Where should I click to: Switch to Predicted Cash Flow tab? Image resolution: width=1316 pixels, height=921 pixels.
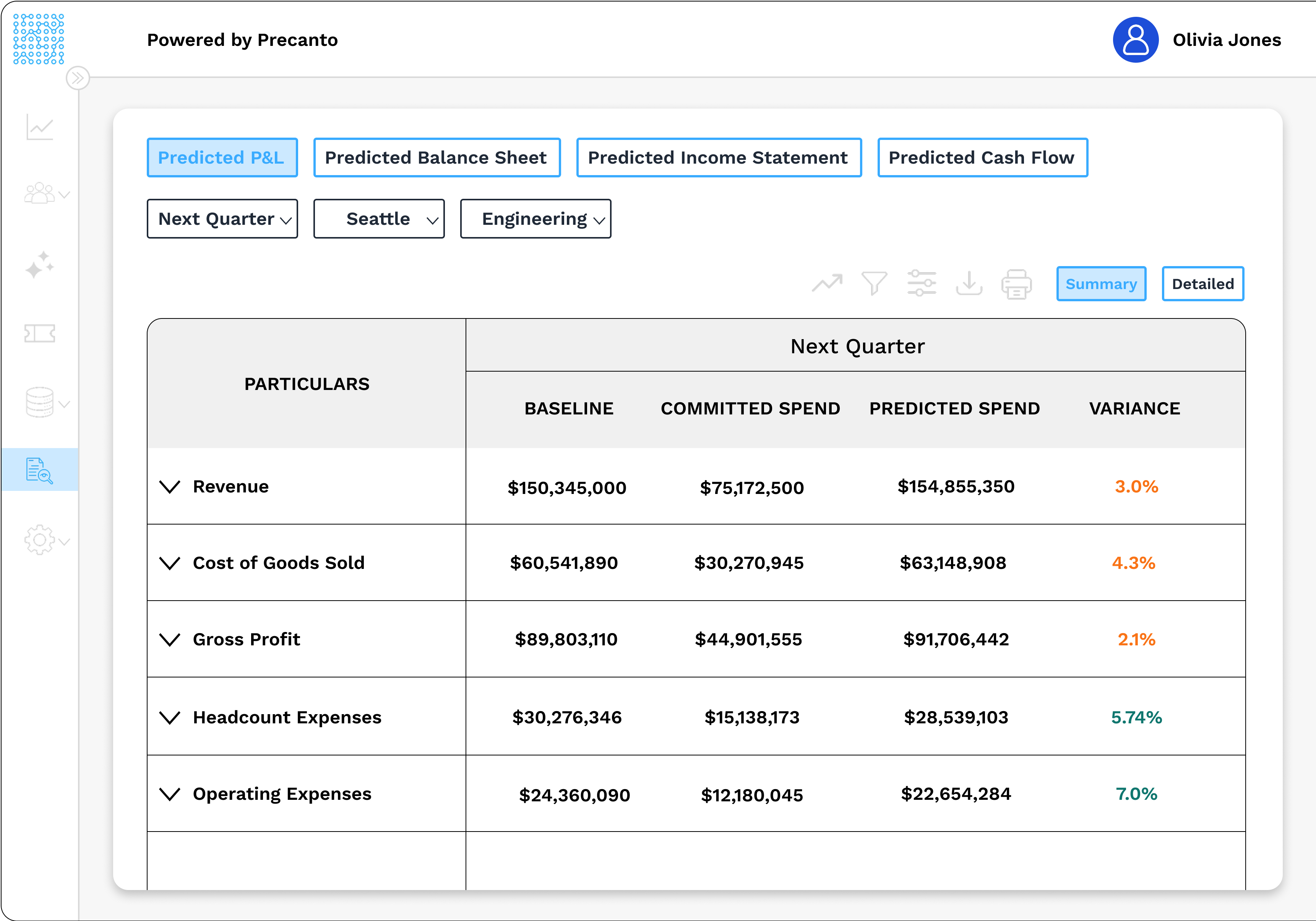pyautogui.click(x=982, y=158)
